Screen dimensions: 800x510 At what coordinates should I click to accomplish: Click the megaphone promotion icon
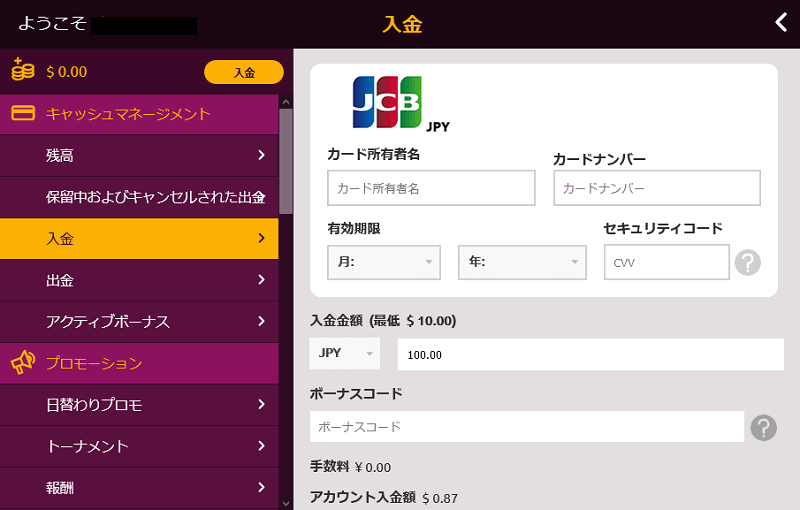pos(23,363)
